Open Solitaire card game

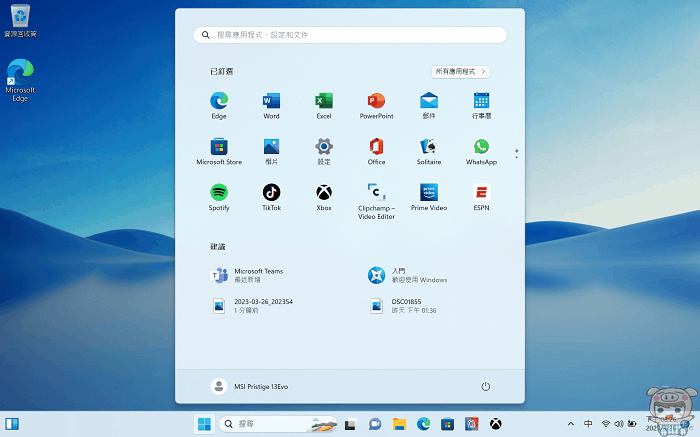tap(429, 151)
